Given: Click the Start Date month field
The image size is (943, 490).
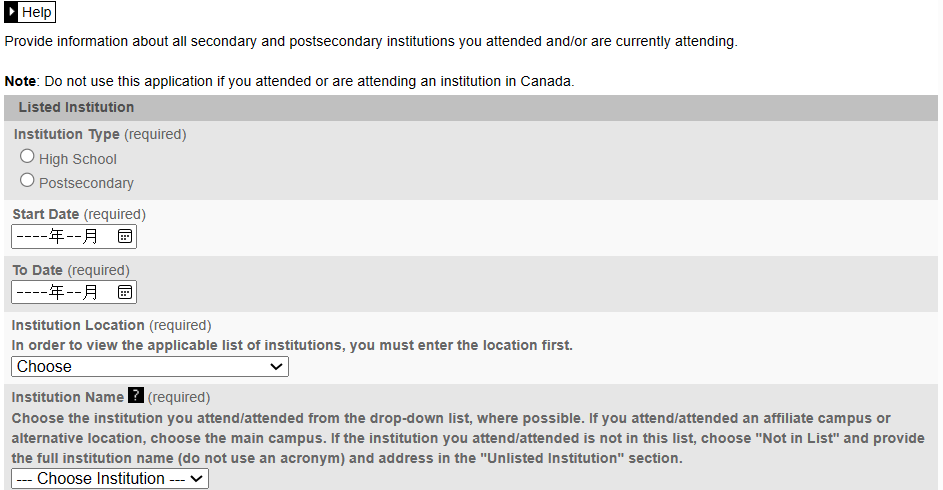Looking at the screenshot, I should point(74,236).
